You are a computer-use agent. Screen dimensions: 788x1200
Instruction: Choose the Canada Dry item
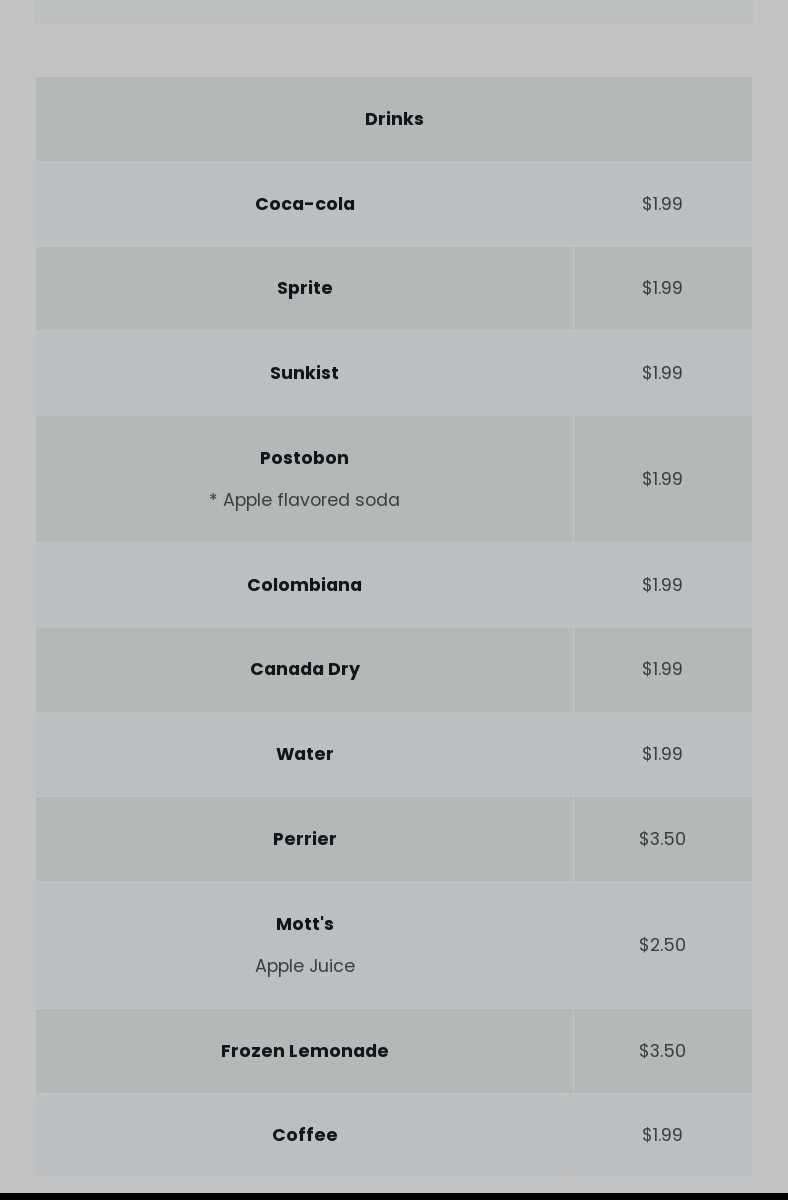[x=305, y=669]
